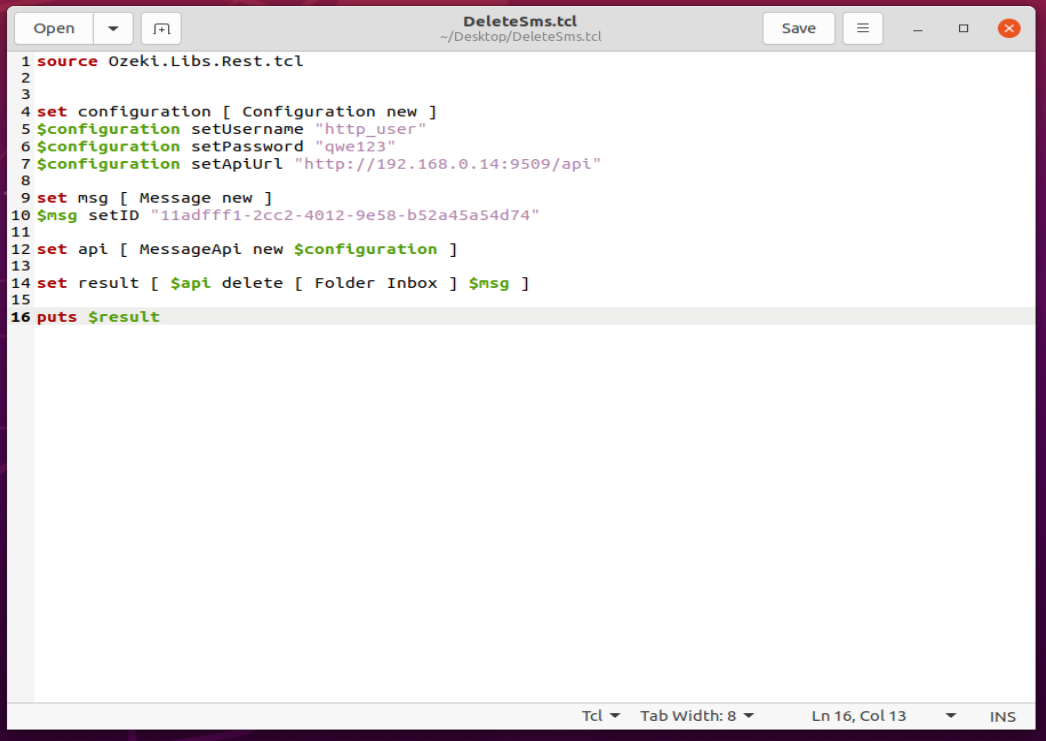Click 'Configuration new' on line 4
This screenshot has height=741, width=1046.
[330, 111]
